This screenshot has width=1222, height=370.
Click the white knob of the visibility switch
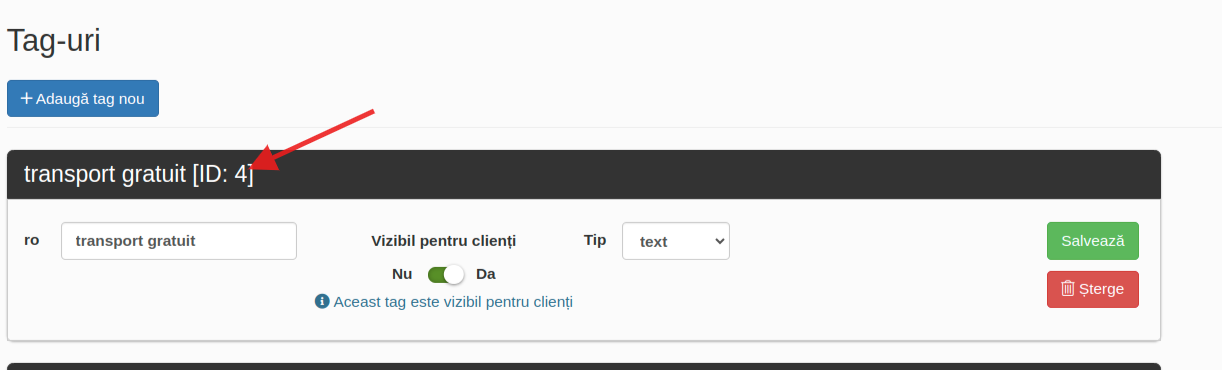click(x=455, y=274)
